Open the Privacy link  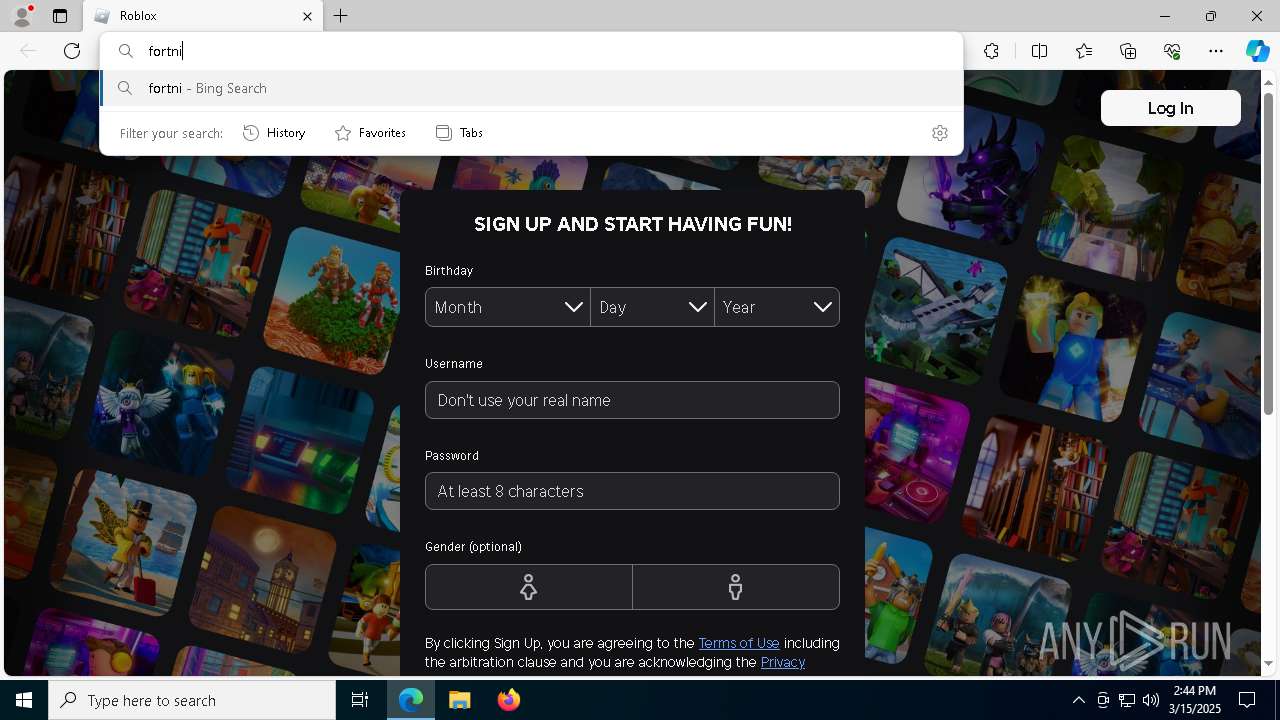[783, 662]
